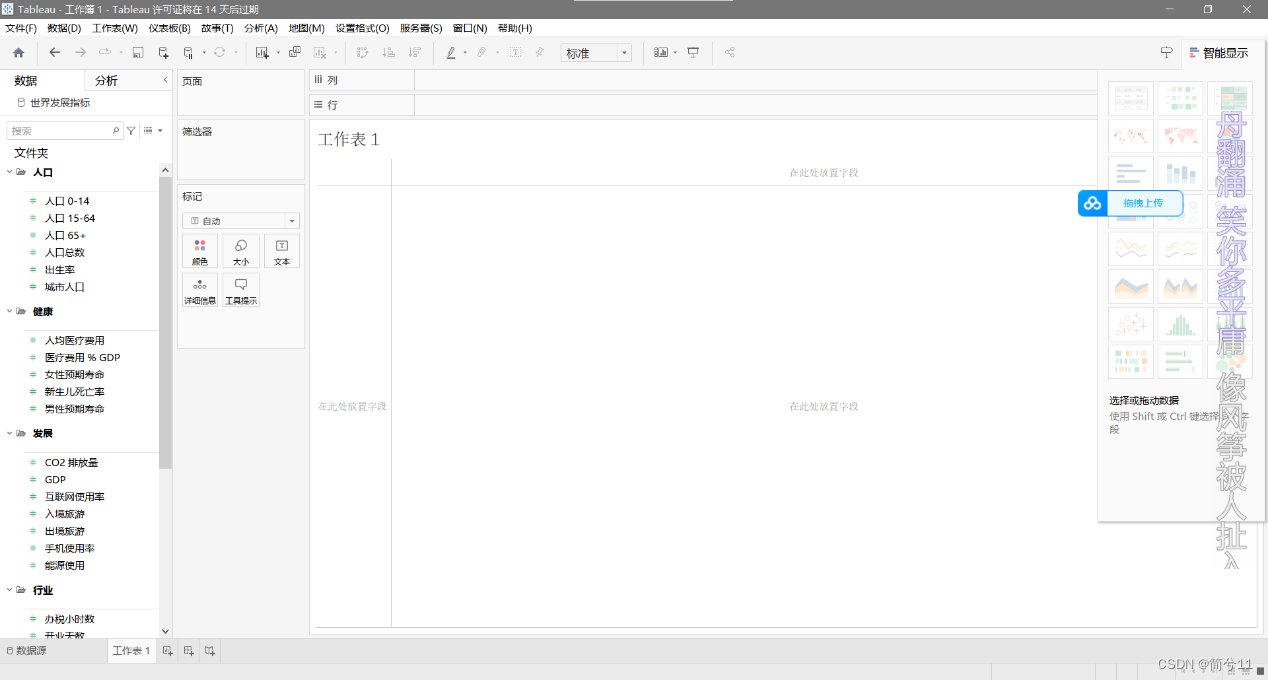Open new worksheet dropdown arrow in toolbar
Image resolution: width=1268 pixels, height=680 pixels.
[x=277, y=53]
